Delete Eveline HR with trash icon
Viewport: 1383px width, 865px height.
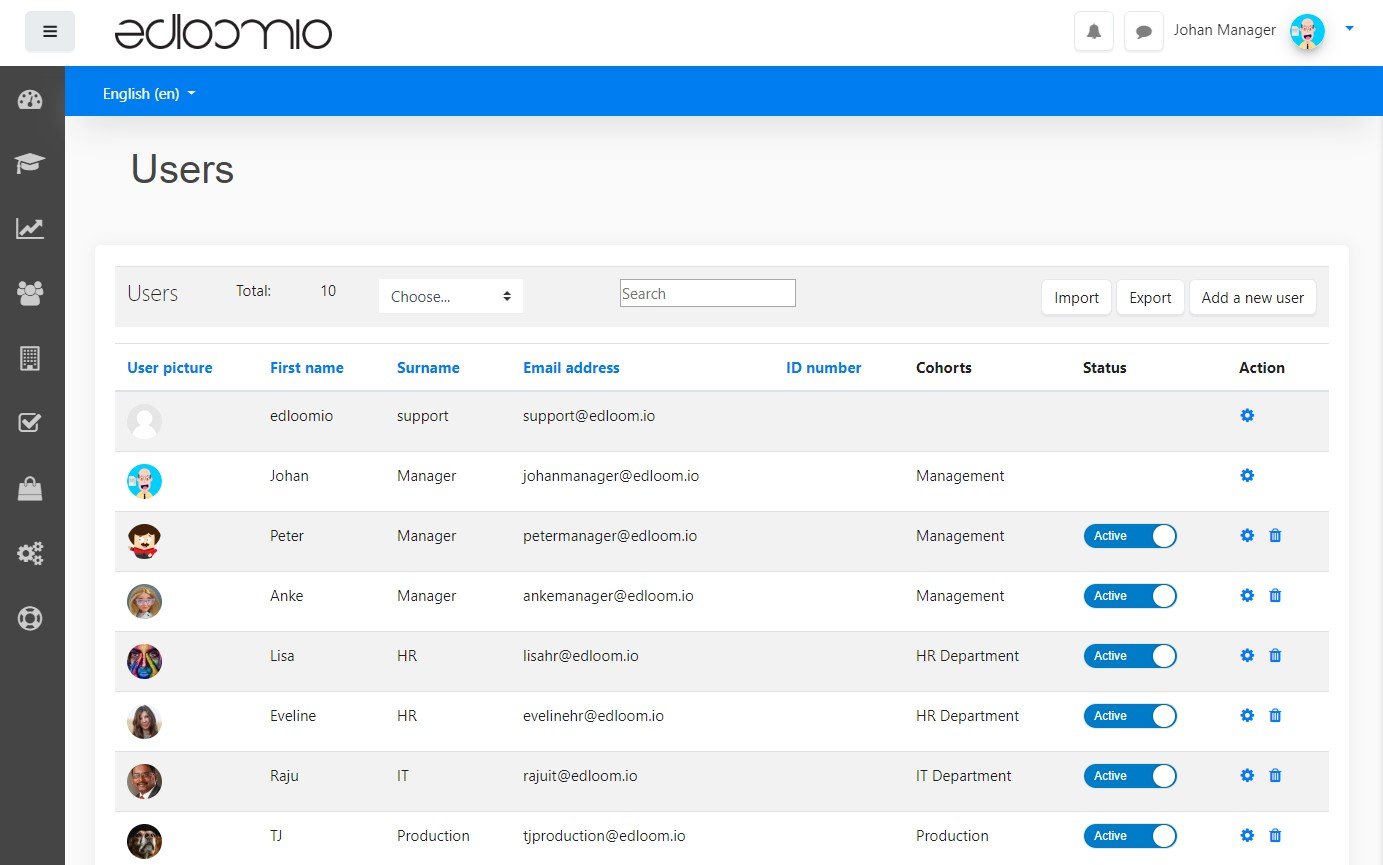(x=1275, y=715)
